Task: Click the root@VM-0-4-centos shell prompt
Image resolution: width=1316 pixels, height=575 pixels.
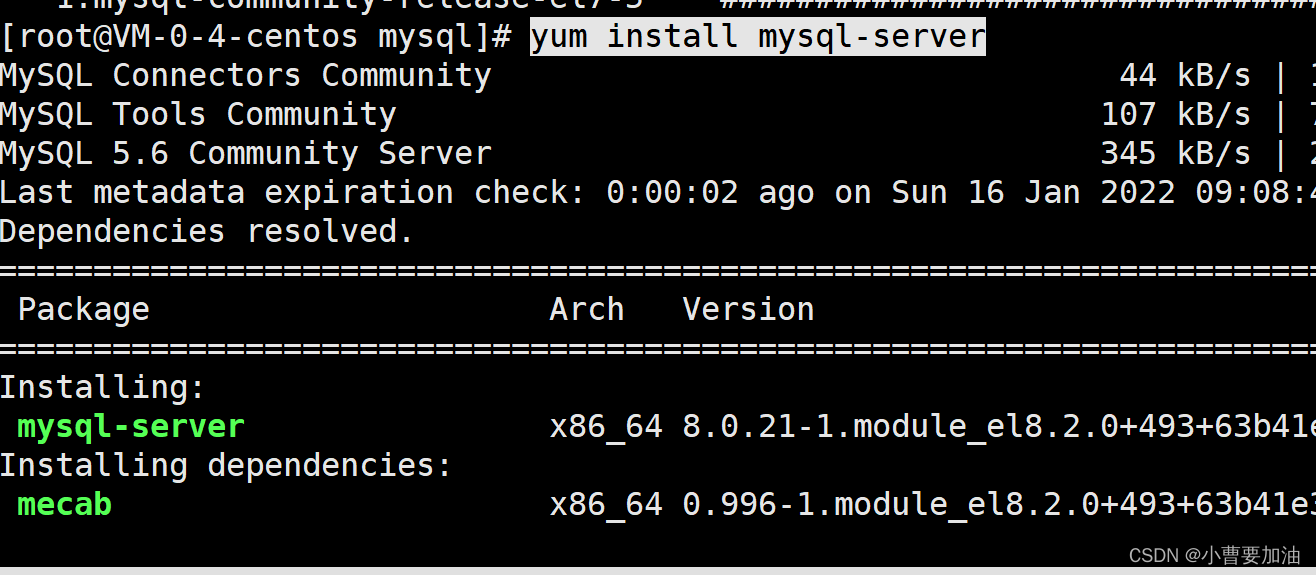Action: point(257,37)
